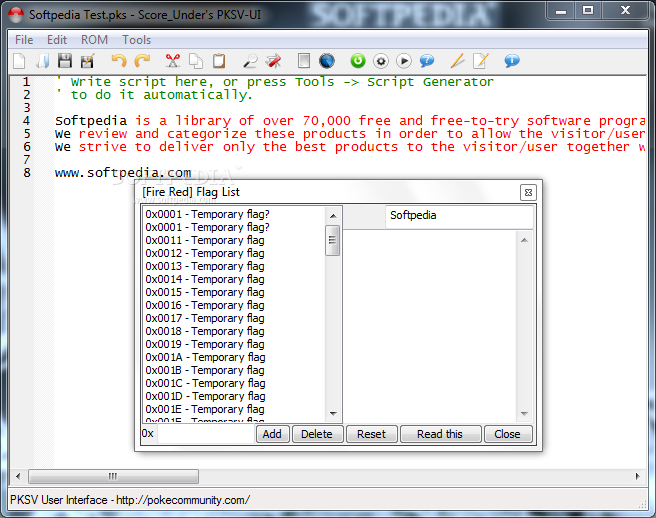
Task: Click the www.softpedia.com line in editor
Action: tap(123, 172)
